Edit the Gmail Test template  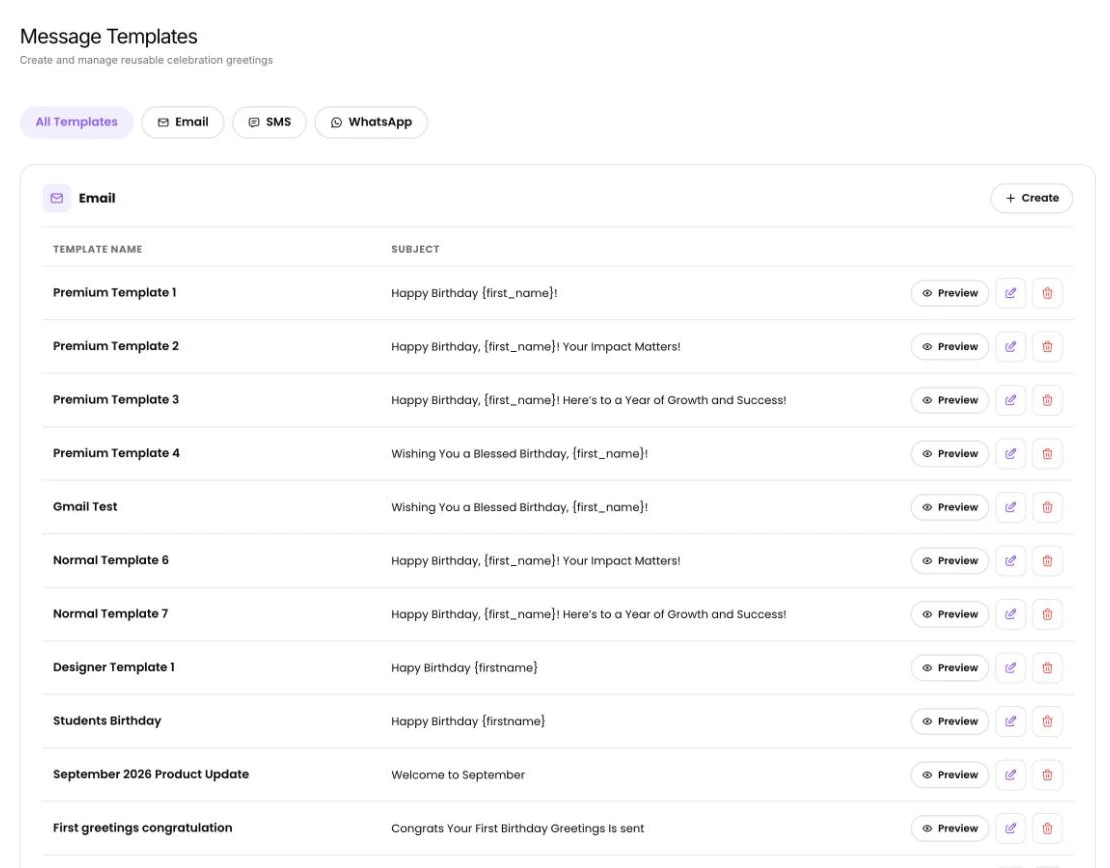pyautogui.click(x=1010, y=507)
